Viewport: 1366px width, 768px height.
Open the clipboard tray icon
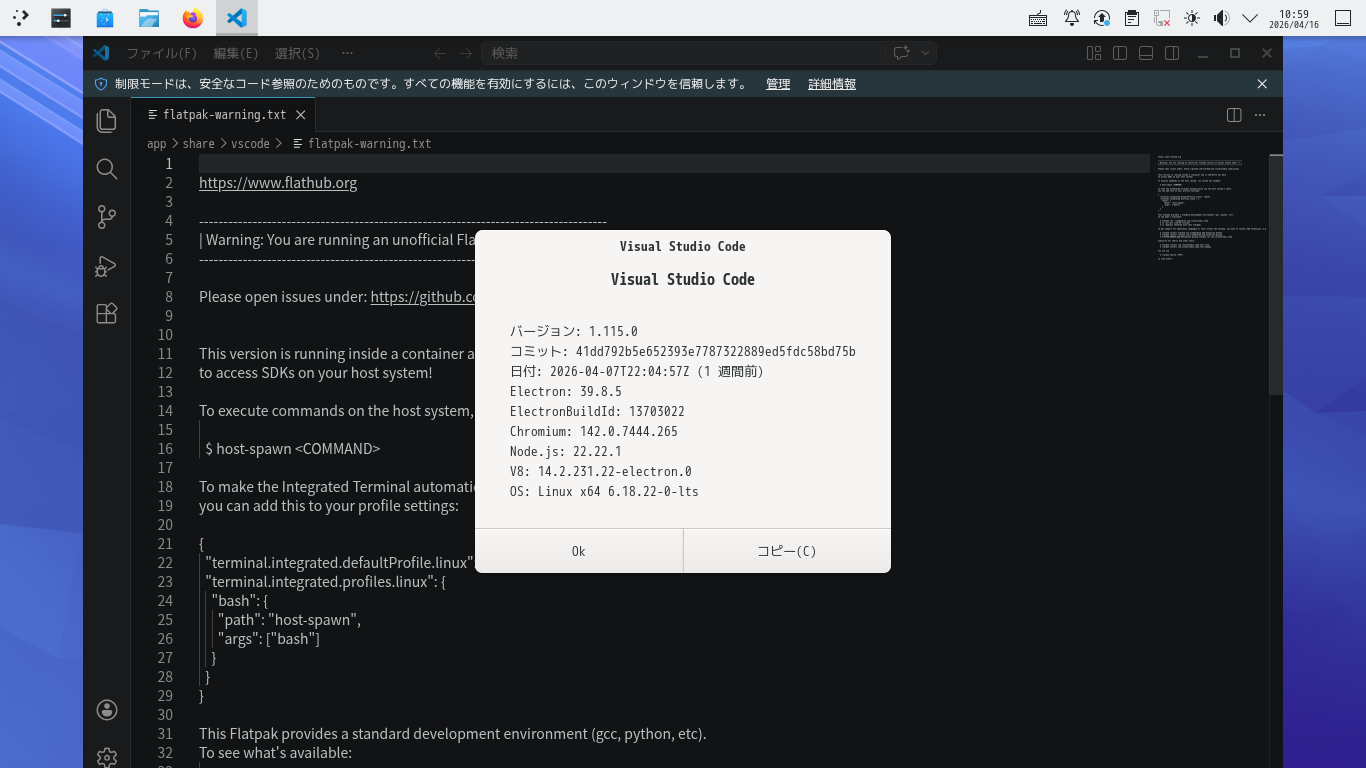[x=1132, y=18]
